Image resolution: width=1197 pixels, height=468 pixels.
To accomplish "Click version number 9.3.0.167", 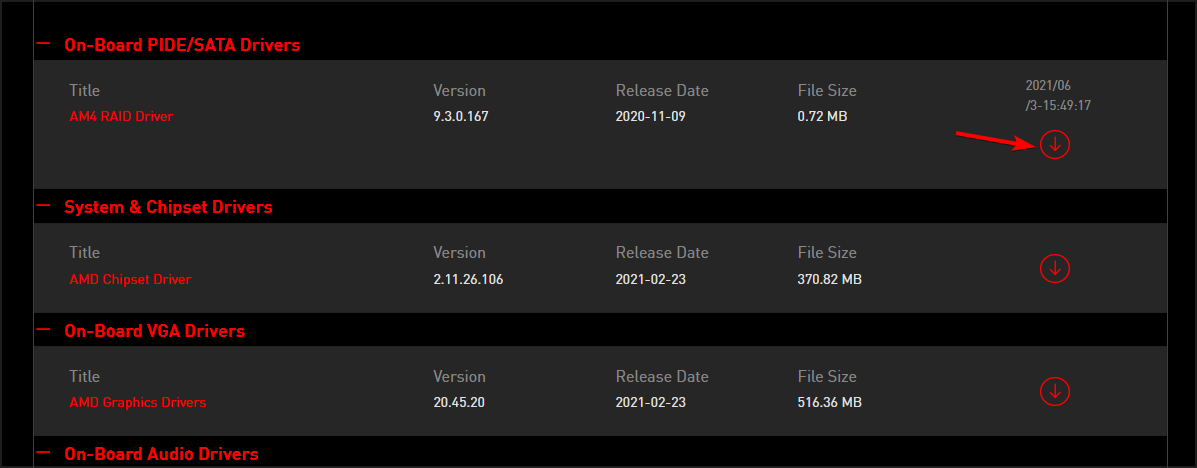I will (460, 116).
